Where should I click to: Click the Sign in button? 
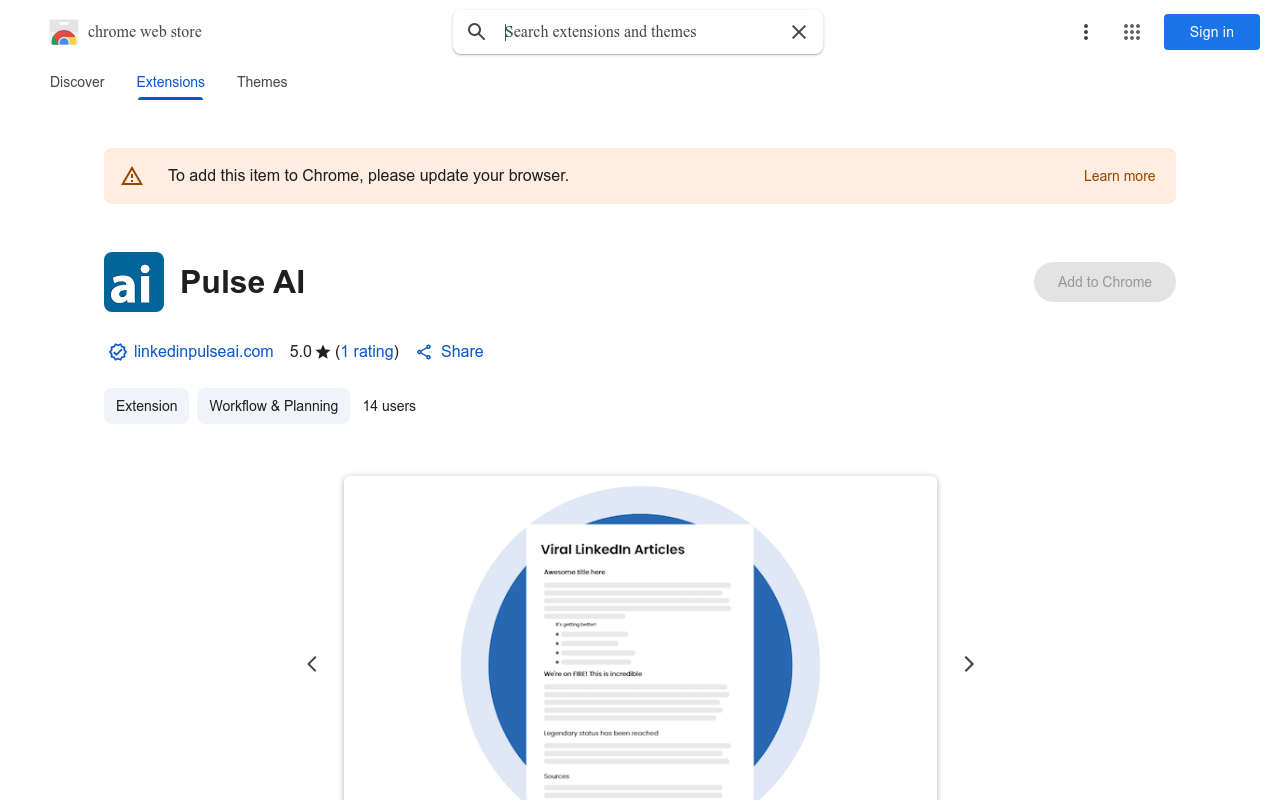point(1212,32)
